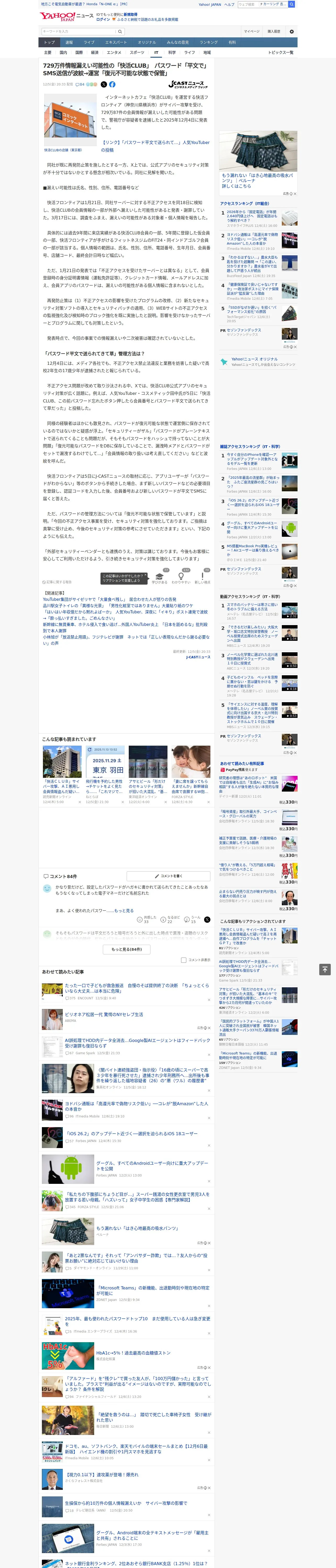336x1568 pixels.
Task: Click the keyword search magnifier icon
Action: [x=120, y=32]
